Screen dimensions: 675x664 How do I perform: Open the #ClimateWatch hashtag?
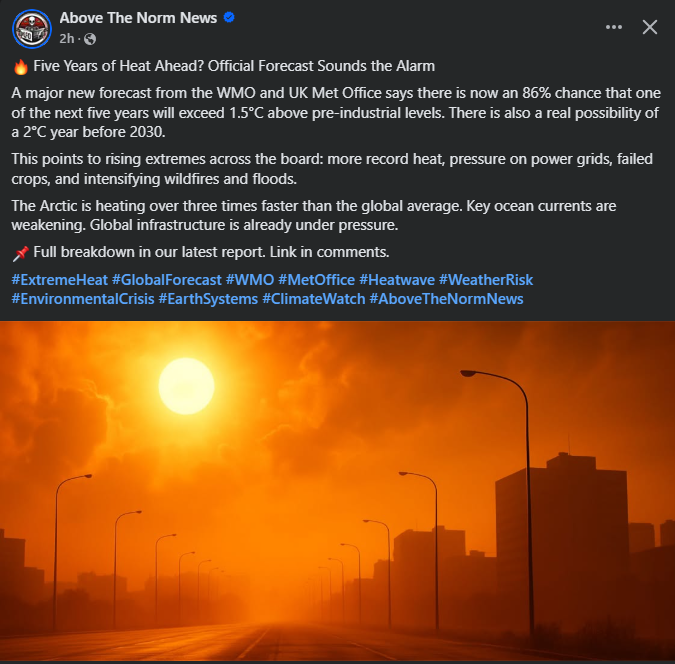[x=314, y=299]
